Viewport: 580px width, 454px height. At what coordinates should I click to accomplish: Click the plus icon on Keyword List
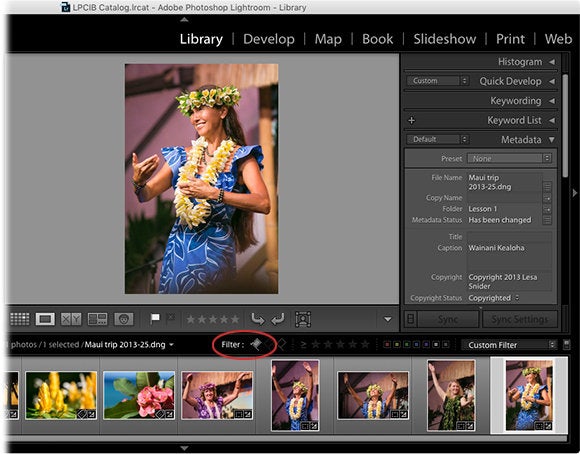point(411,120)
